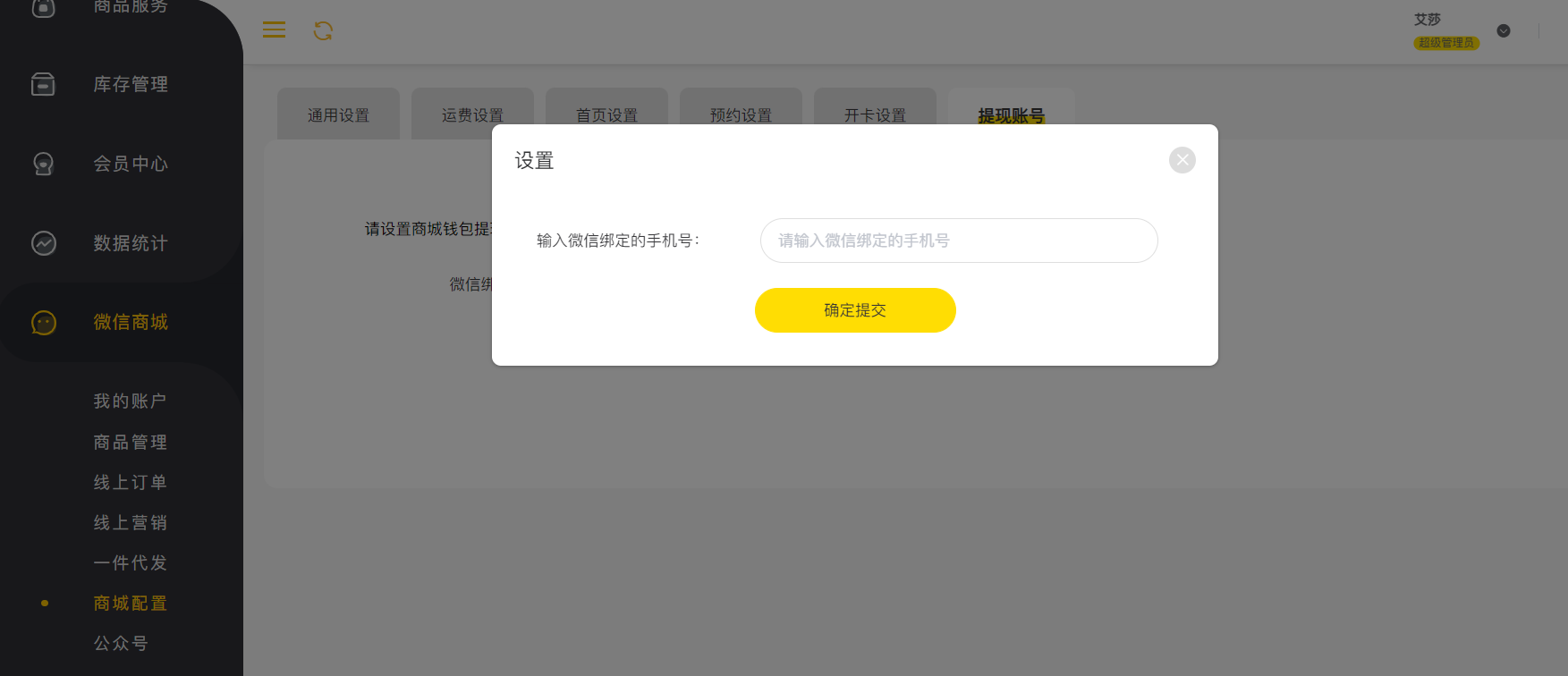Click the 会员中心 headset icon
The width and height of the screenshot is (1568, 676).
tap(43, 164)
